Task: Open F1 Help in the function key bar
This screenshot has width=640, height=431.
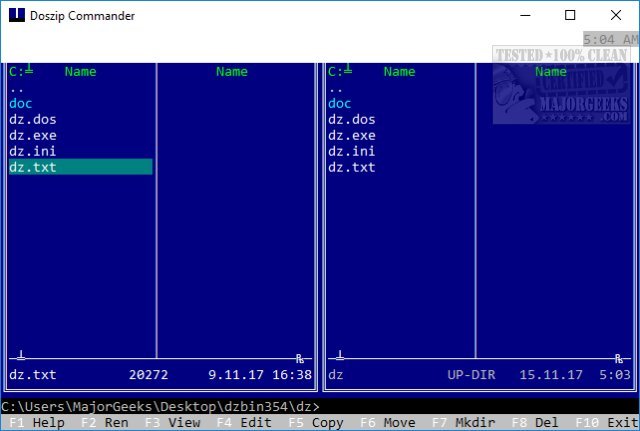Action: (x=37, y=423)
